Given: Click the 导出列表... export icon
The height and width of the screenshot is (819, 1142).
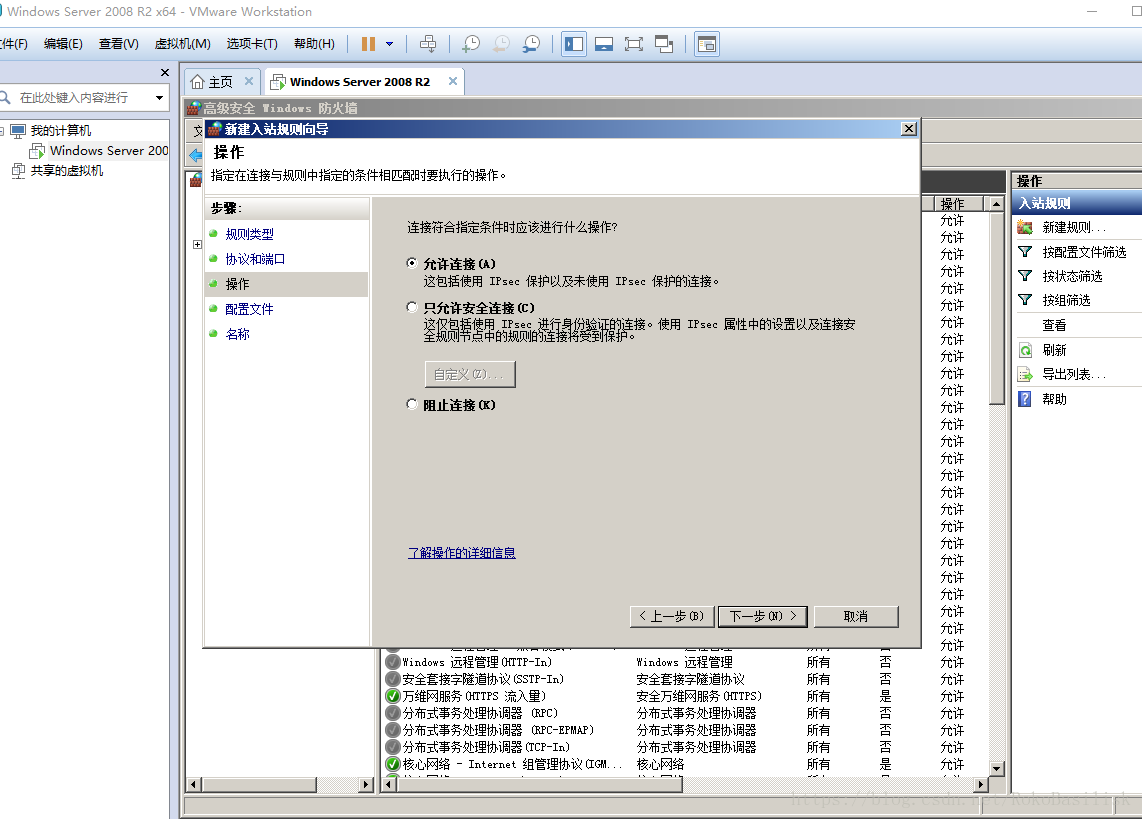Looking at the screenshot, I should pyautogui.click(x=1025, y=374).
